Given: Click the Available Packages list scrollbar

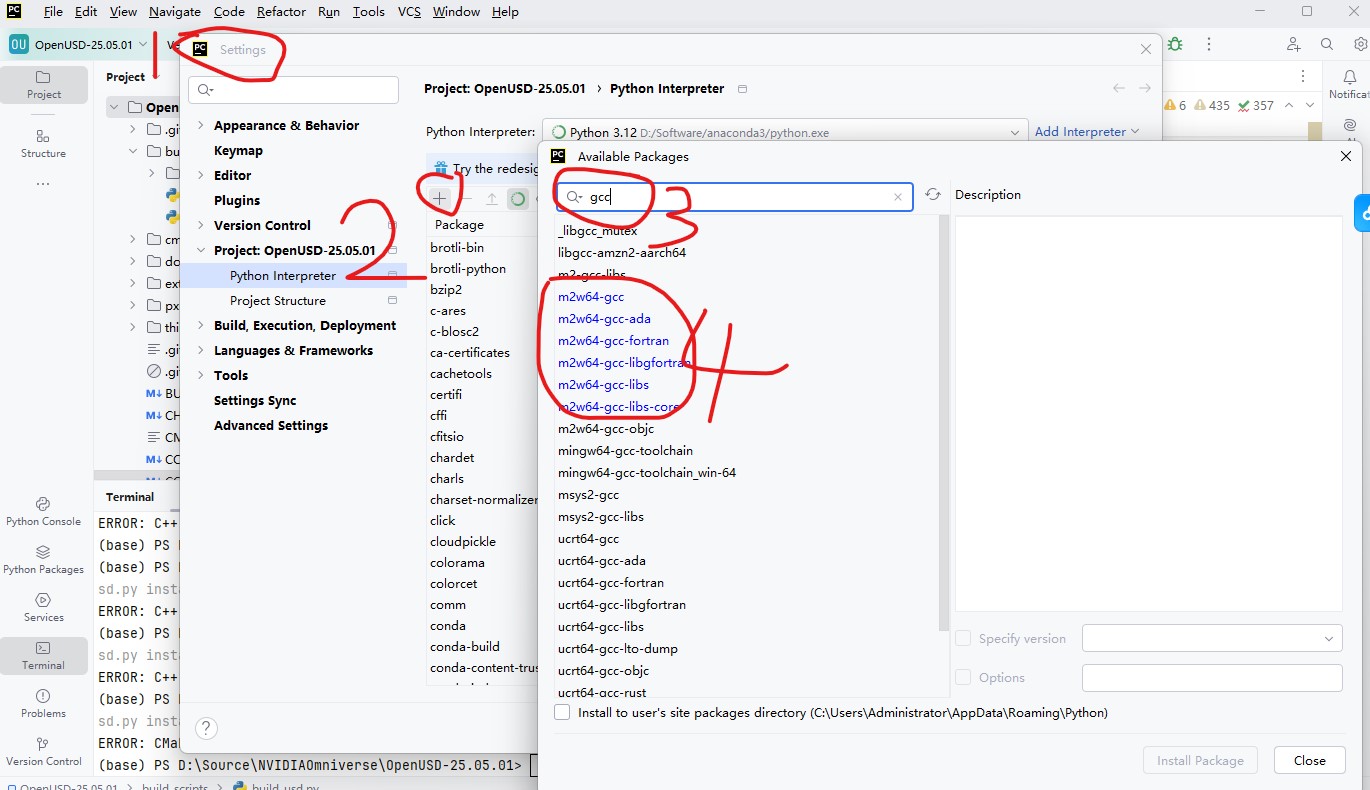Looking at the screenshot, I should click(944, 425).
